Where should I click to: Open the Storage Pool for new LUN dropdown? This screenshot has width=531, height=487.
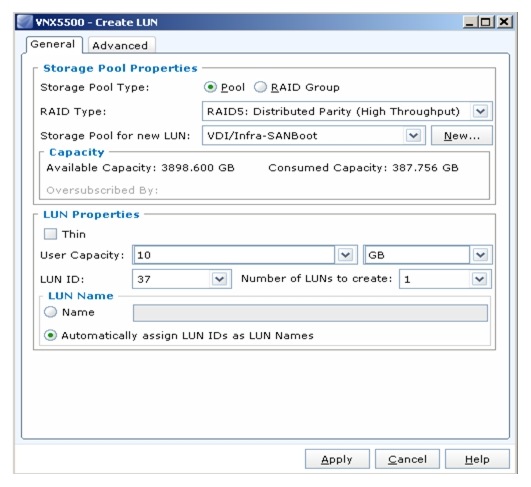coord(413,135)
